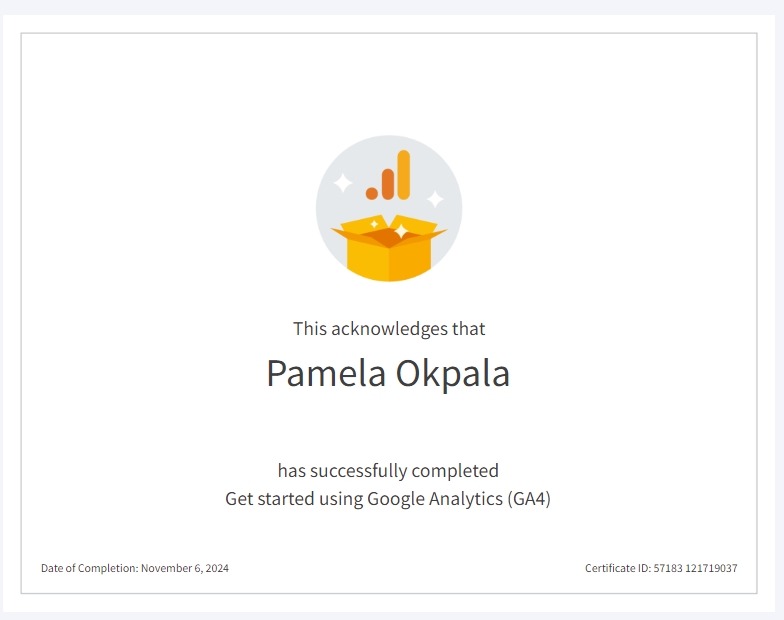Click the white sparkle left of the Analytics logo
The height and width of the screenshot is (620, 784).
pos(343,182)
